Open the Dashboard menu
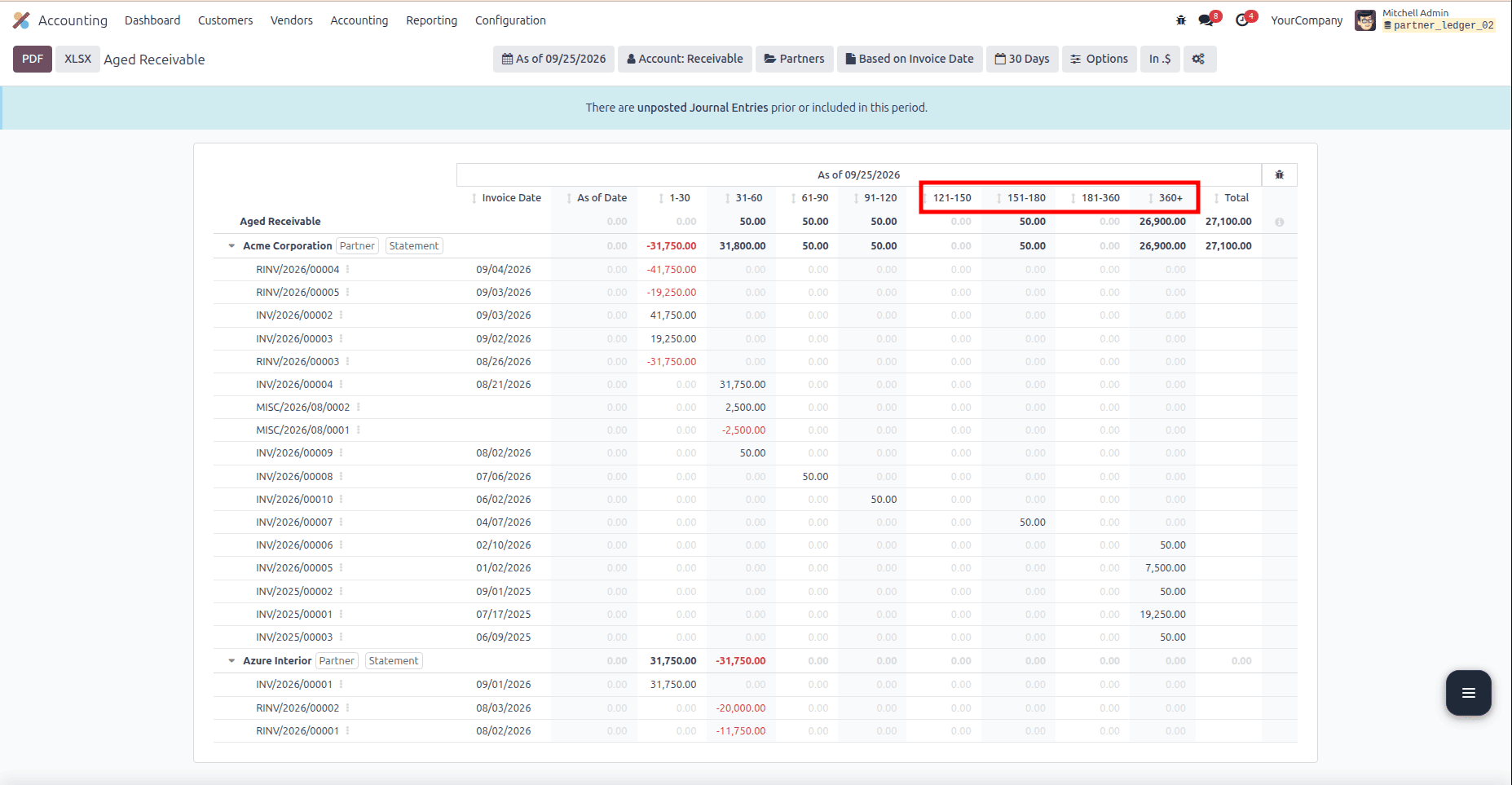This screenshot has height=785, width=1512. click(x=152, y=20)
